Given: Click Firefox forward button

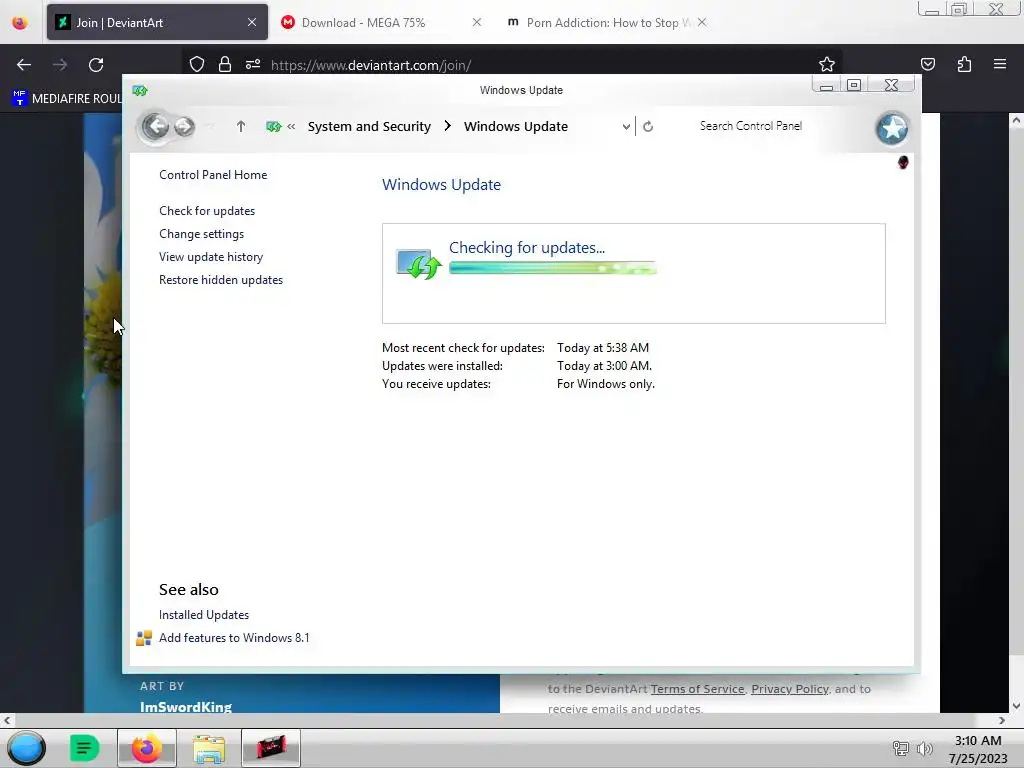Looking at the screenshot, I should (x=60, y=65).
